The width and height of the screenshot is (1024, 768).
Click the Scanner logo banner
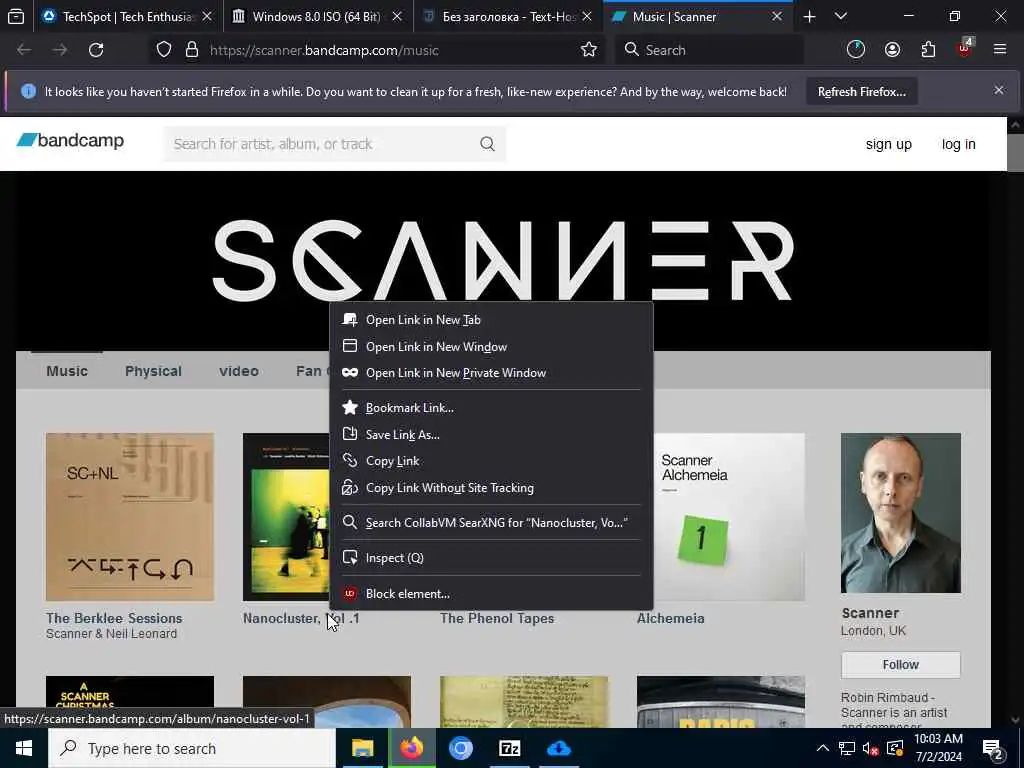[x=503, y=260]
